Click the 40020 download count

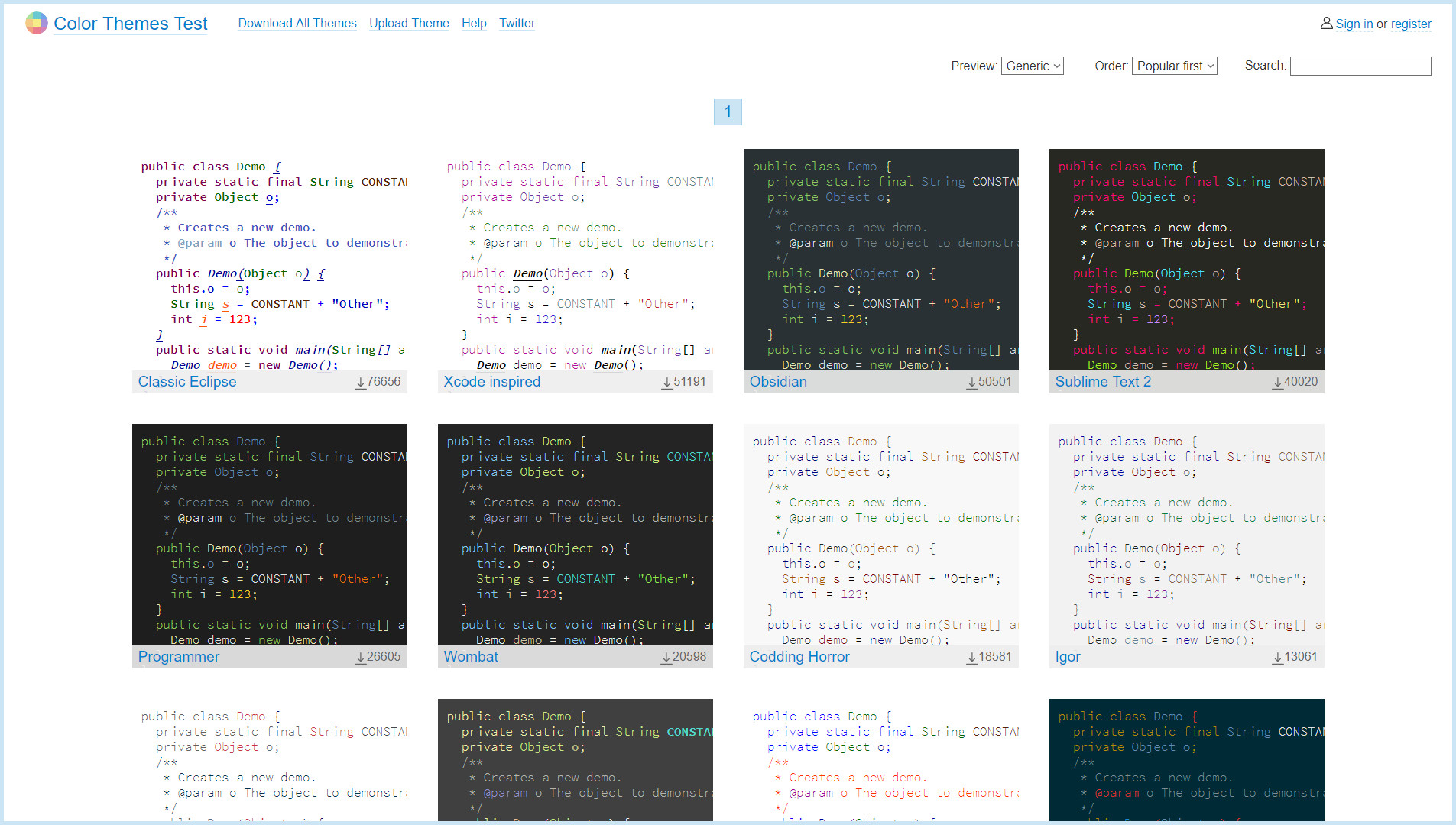point(1301,382)
